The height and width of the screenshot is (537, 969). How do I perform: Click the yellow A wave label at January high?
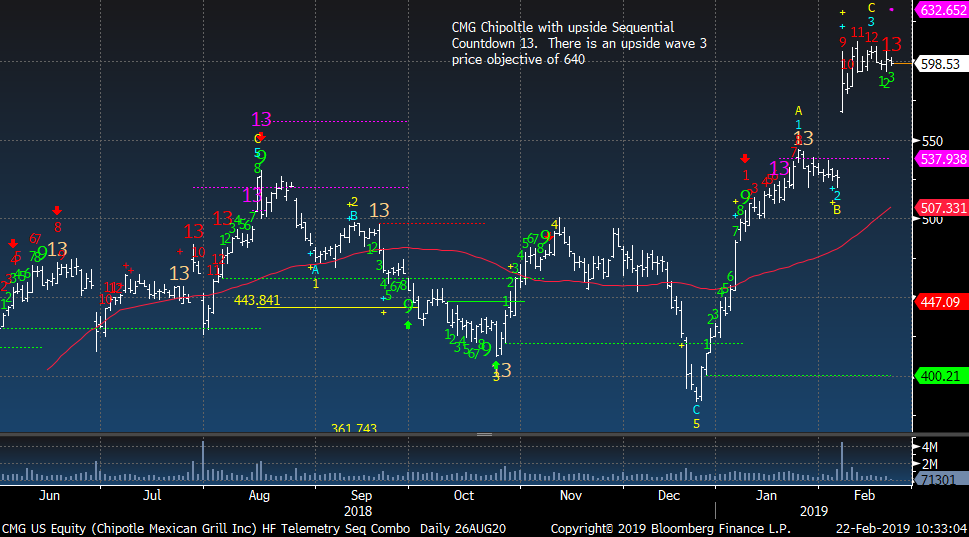click(x=798, y=111)
